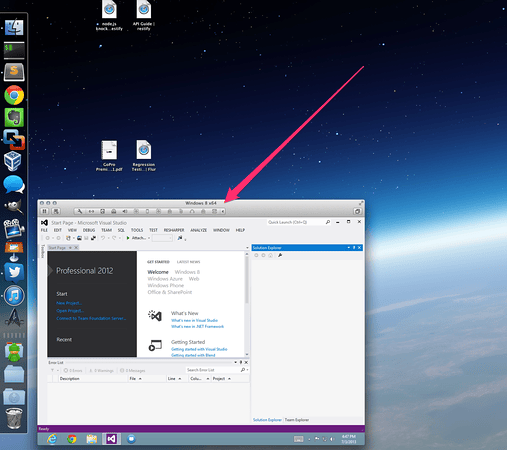Open the RESHARPER menu

174,230
